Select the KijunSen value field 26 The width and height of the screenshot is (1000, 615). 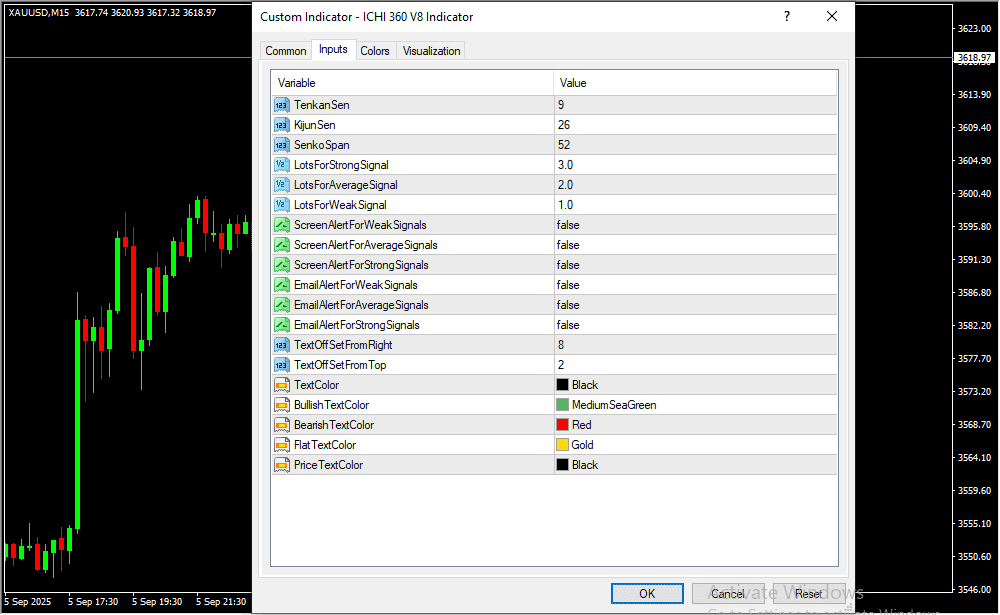695,125
